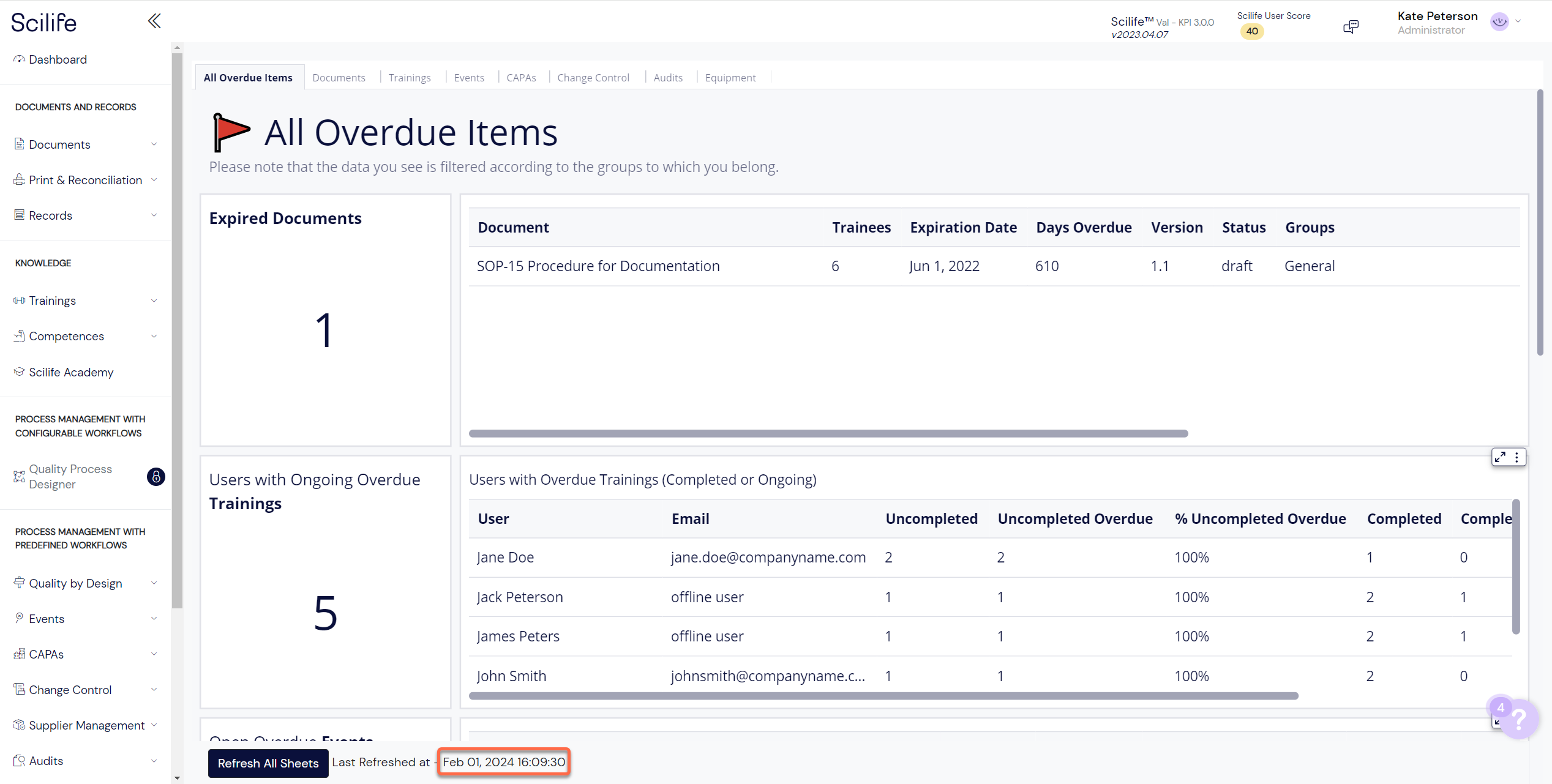Open the user account dropdown arrow
Viewport: 1552px width, 784px height.
tap(1518, 21)
